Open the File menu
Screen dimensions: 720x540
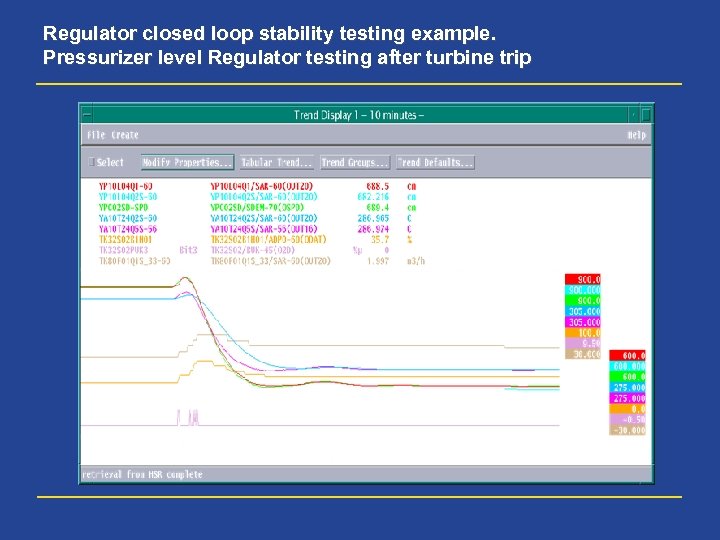(x=96, y=135)
